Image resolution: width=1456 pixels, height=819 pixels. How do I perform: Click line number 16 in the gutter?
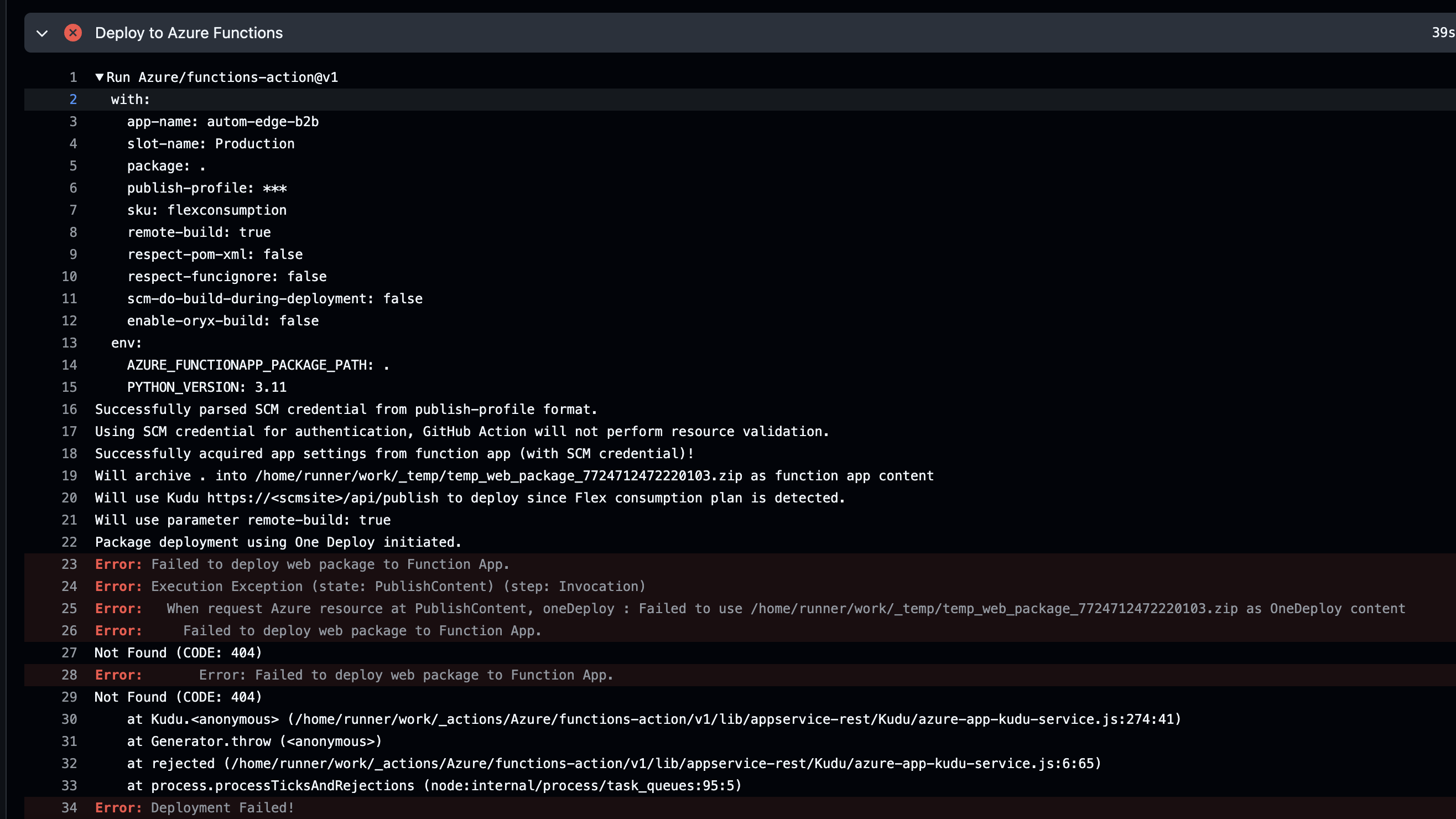point(69,409)
